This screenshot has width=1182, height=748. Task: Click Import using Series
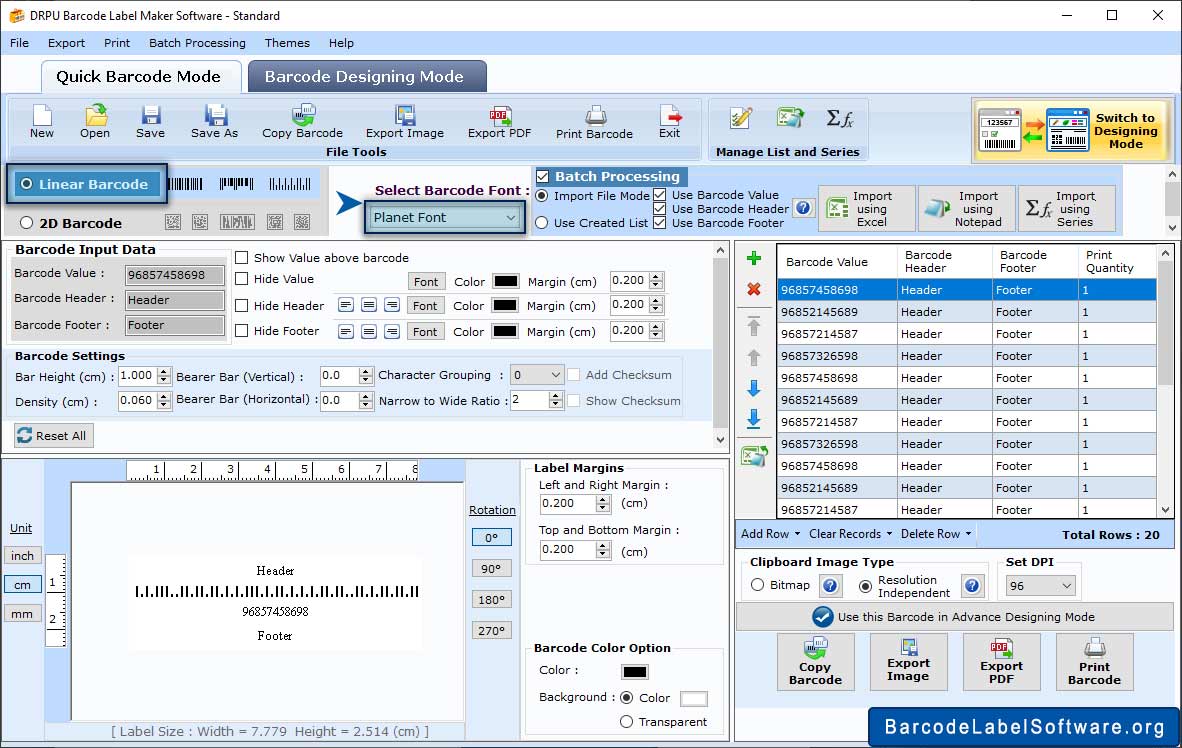(1066, 208)
